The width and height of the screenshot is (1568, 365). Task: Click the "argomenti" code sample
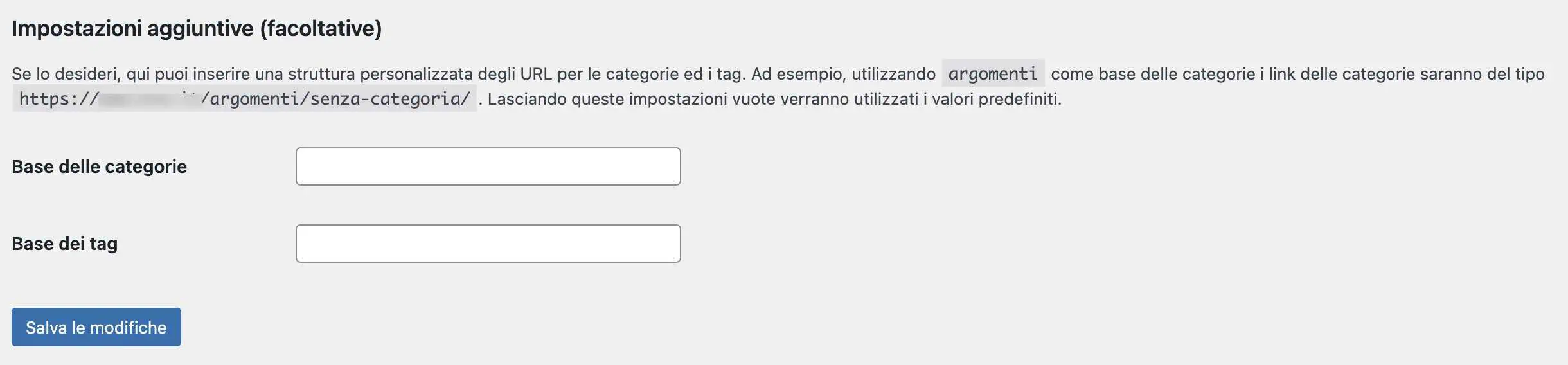[x=992, y=74]
